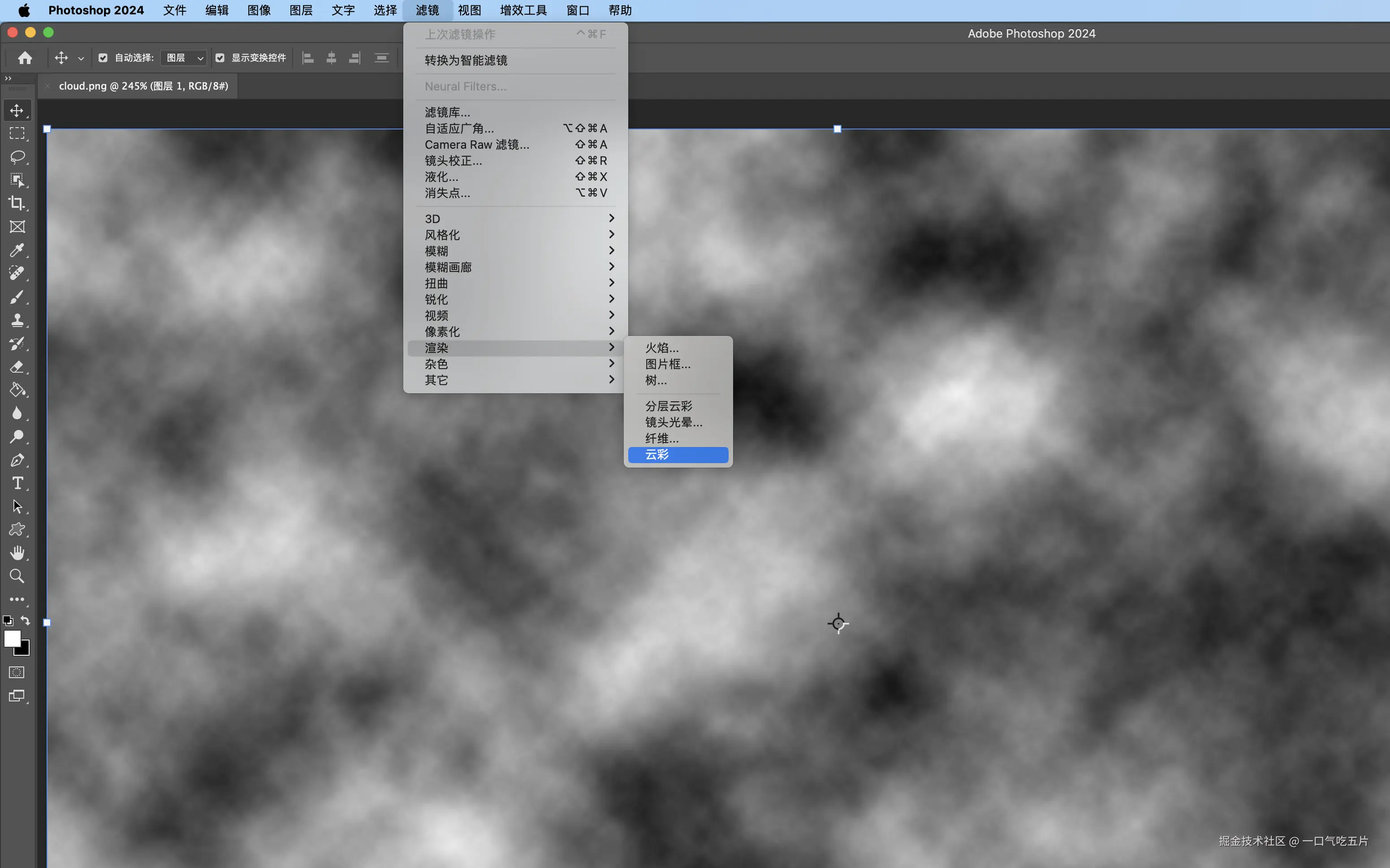This screenshot has height=868, width=1390.
Task: Open the 图层 auto-select dropdown
Action: pyautogui.click(x=184, y=57)
